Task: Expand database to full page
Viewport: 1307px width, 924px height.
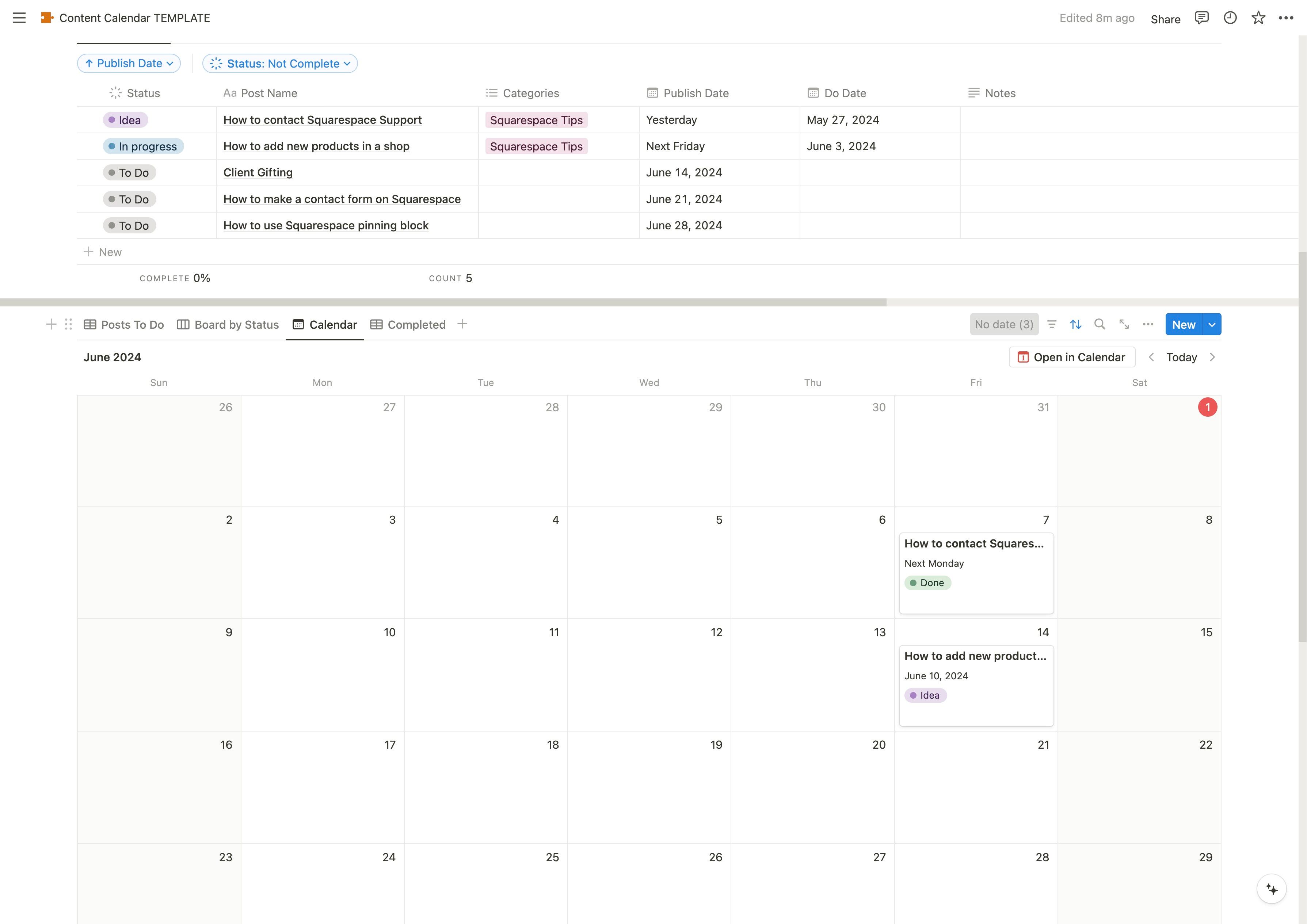Action: pyautogui.click(x=1124, y=325)
